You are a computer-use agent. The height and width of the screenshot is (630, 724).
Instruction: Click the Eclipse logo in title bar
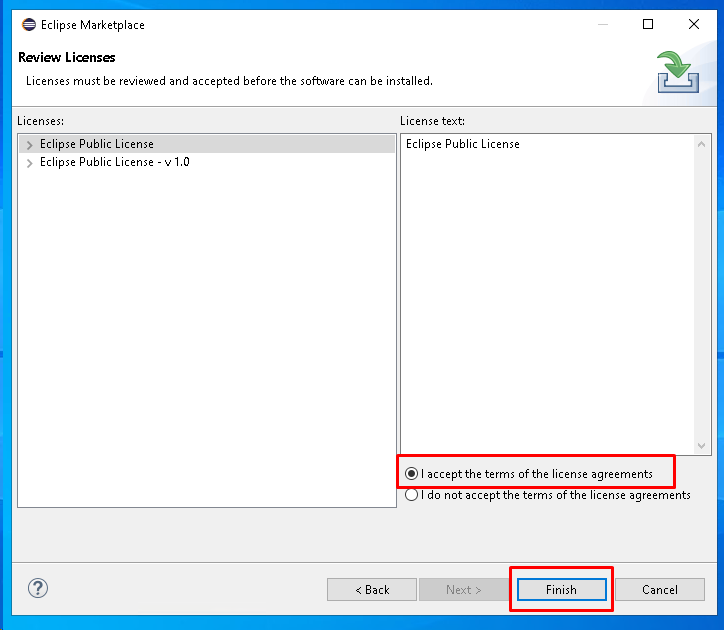(29, 24)
